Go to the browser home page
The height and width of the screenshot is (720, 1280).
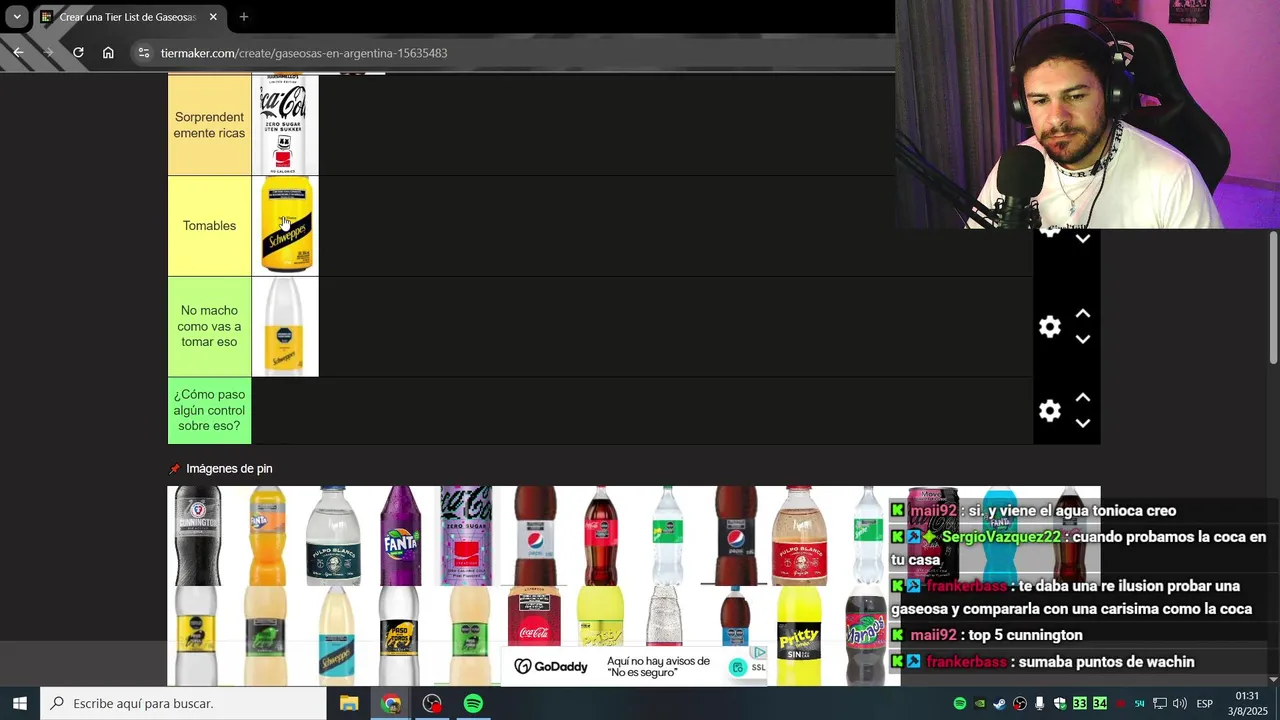(108, 53)
